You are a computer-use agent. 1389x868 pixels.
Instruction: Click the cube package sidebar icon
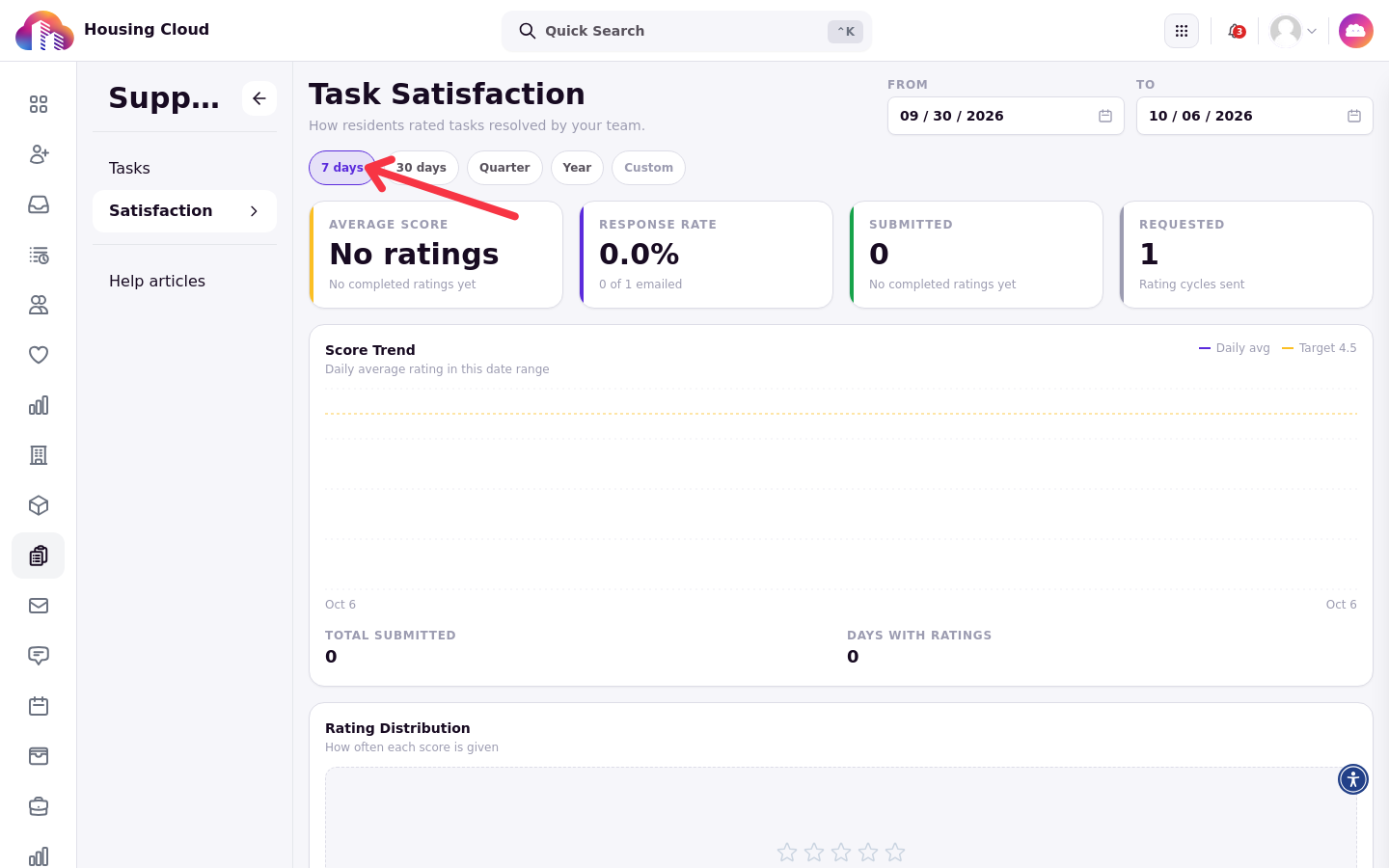pyautogui.click(x=39, y=505)
